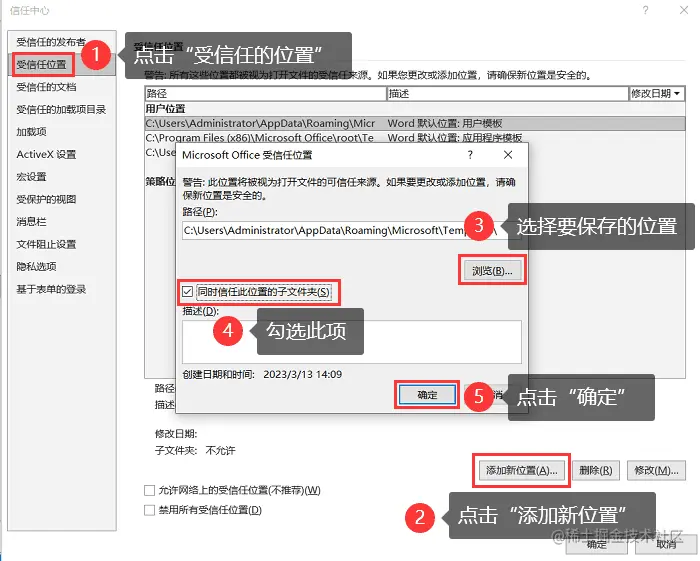
Task: Close the 信任中心 window
Action: [683, 10]
